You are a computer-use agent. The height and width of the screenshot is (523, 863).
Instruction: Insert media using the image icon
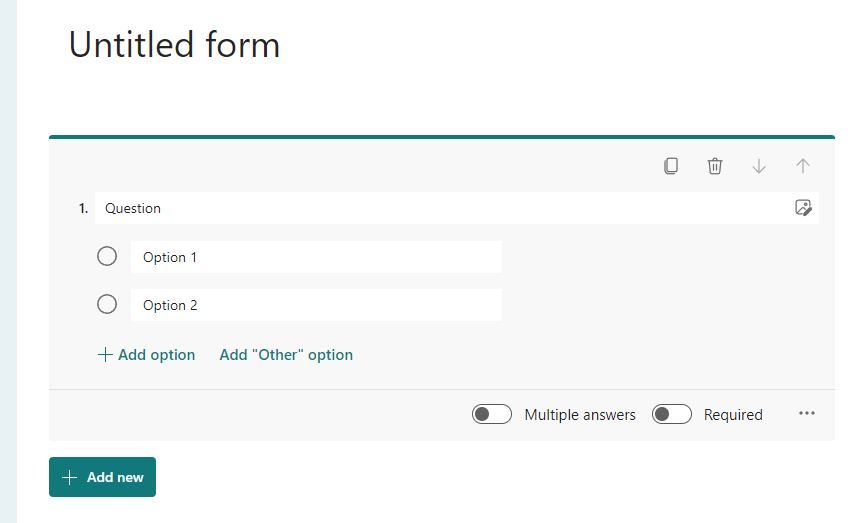[x=803, y=208]
